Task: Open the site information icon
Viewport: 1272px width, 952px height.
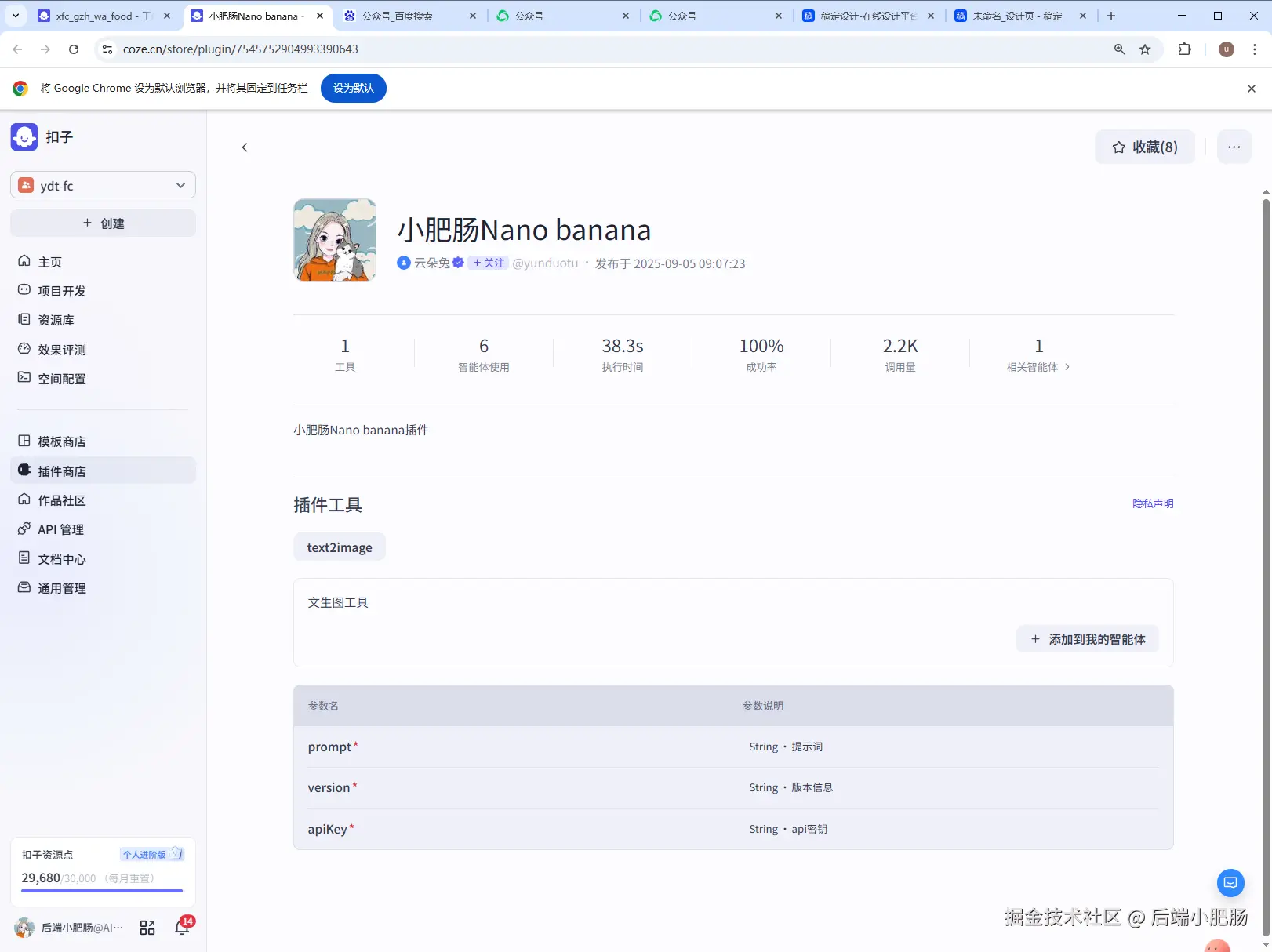Action: tap(107, 49)
